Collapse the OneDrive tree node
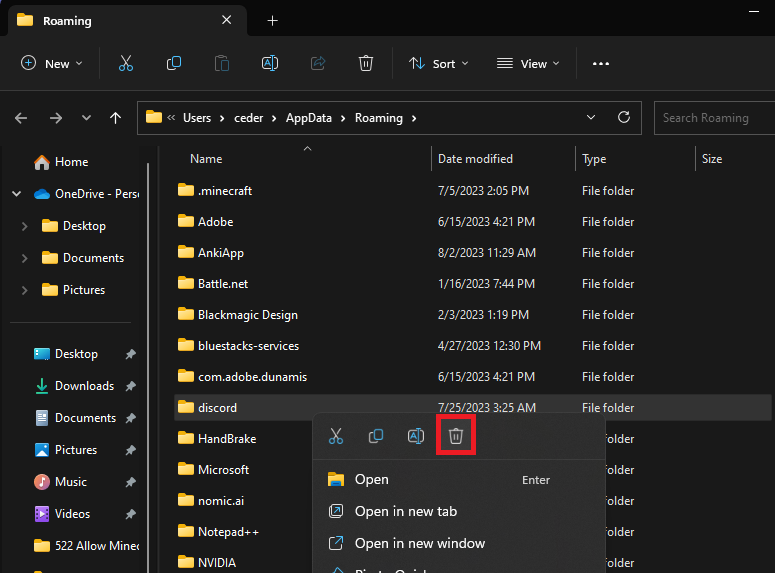This screenshot has height=573, width=775. click(x=17, y=194)
